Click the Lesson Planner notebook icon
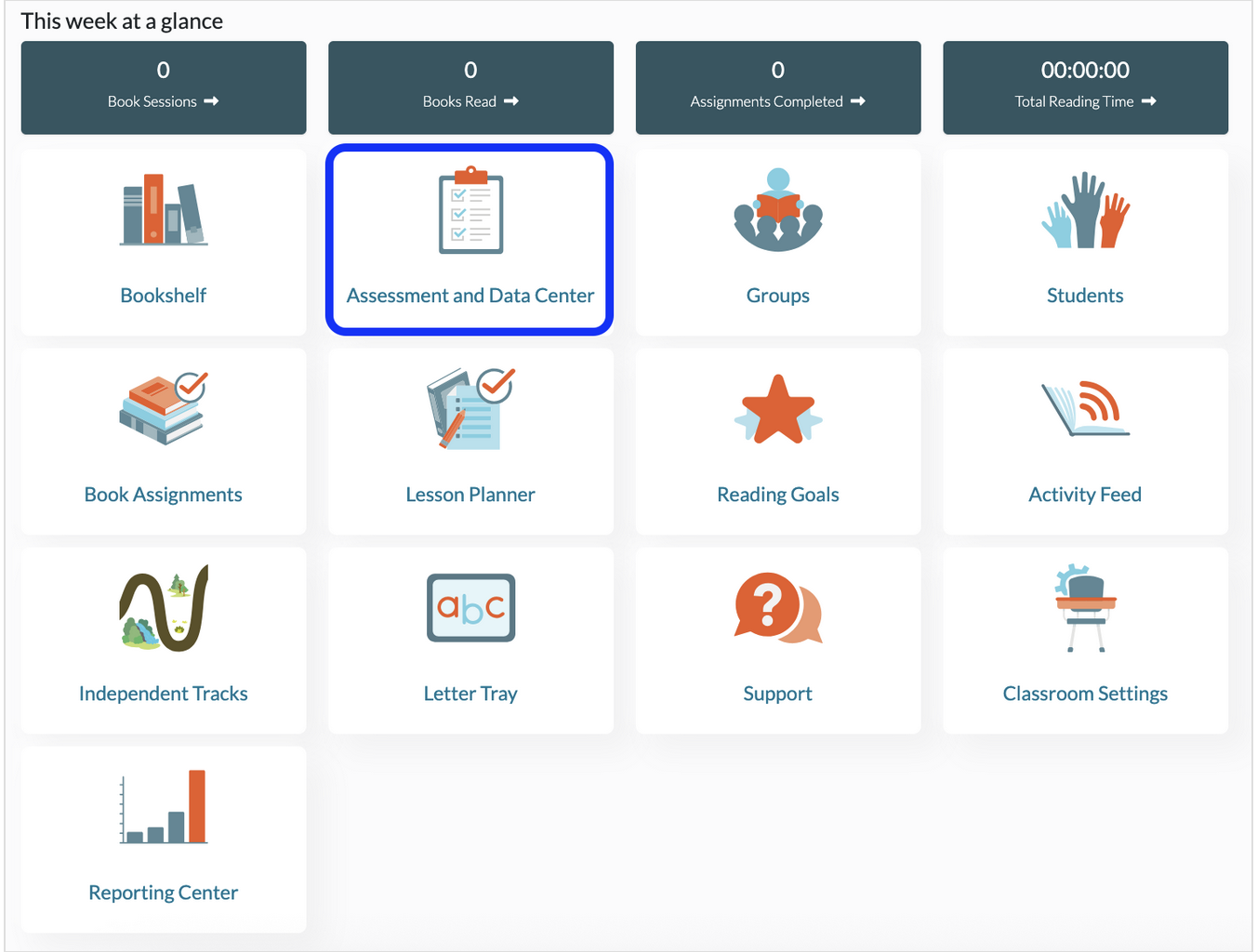Image resolution: width=1257 pixels, height=952 pixels. (x=470, y=408)
